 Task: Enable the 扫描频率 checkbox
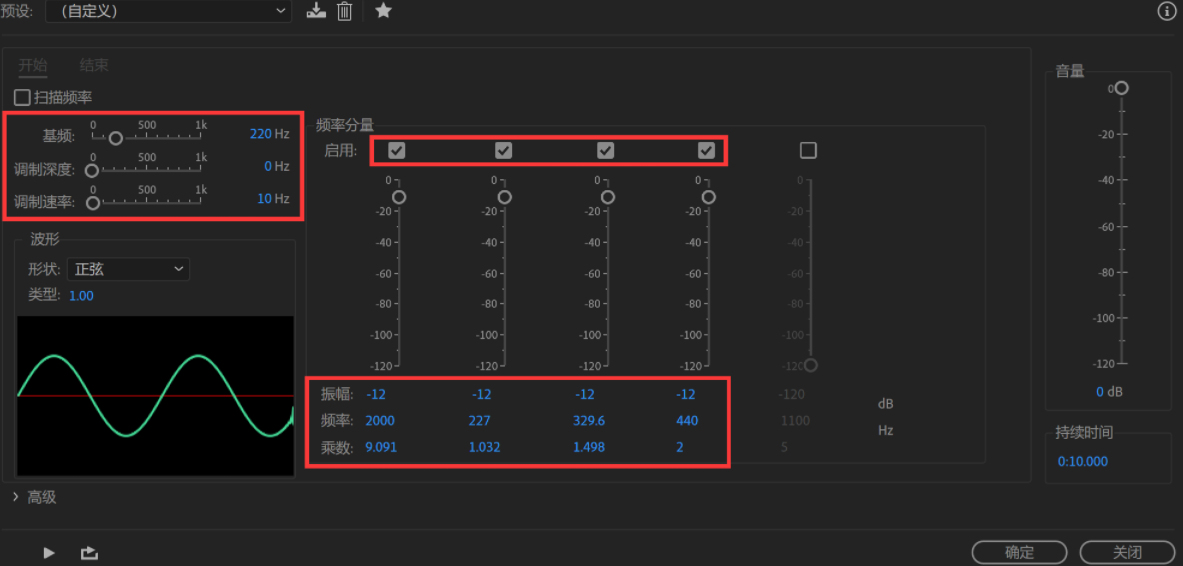[x=23, y=97]
